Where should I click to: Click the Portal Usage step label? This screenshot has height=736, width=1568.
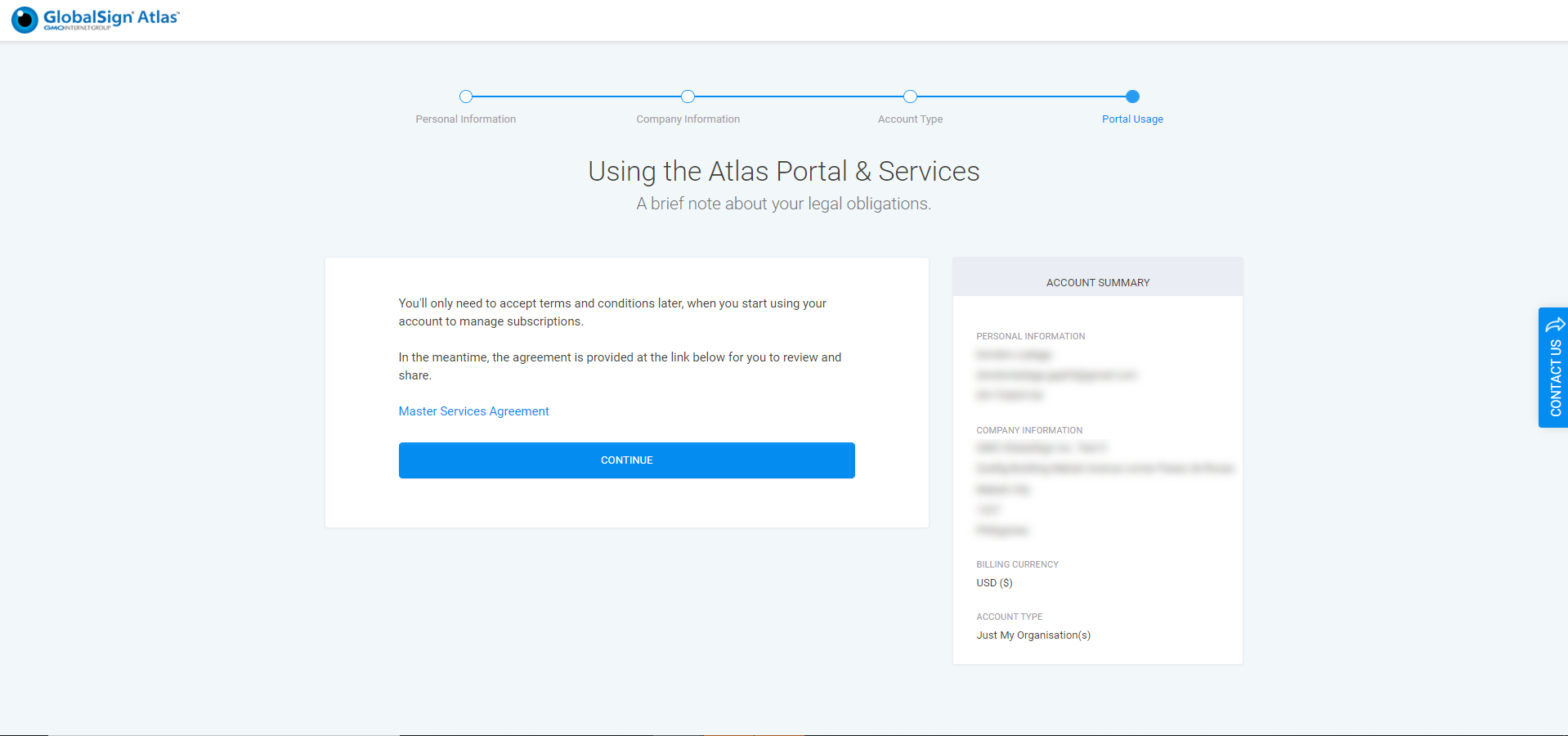click(x=1132, y=119)
